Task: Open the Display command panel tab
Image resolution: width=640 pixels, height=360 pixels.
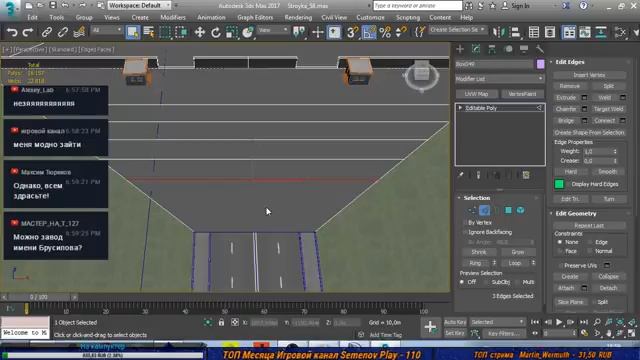Action: (524, 49)
